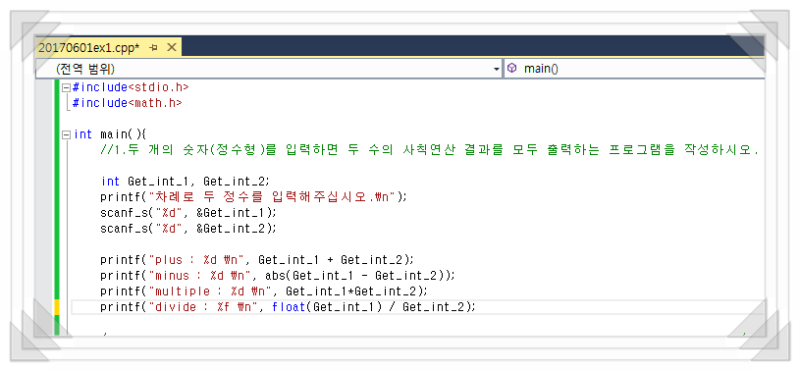Image resolution: width=800 pixels, height=371 pixels.
Task: Click the scanf_s line reading &Get_int_1
Action: click(188, 213)
